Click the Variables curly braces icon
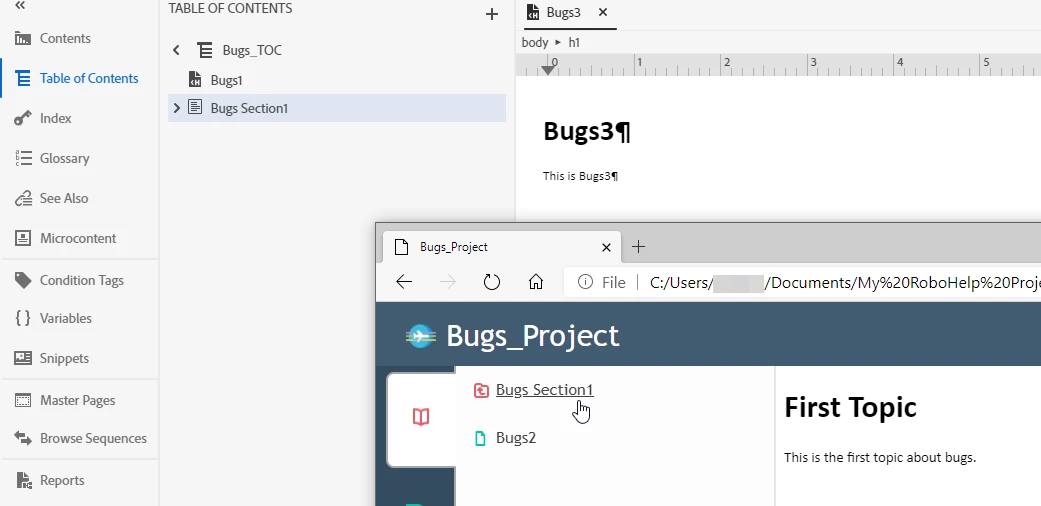Screen dimensions: 1041x506 point(23,318)
